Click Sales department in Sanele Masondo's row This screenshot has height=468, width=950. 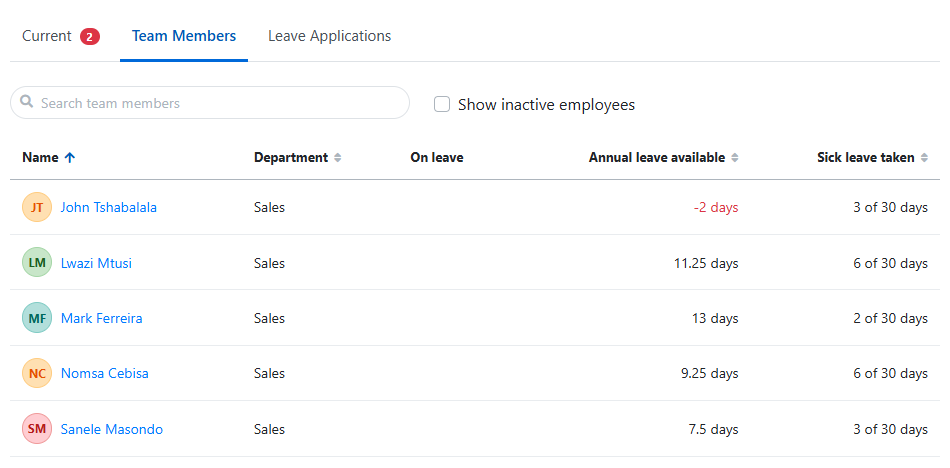point(269,429)
